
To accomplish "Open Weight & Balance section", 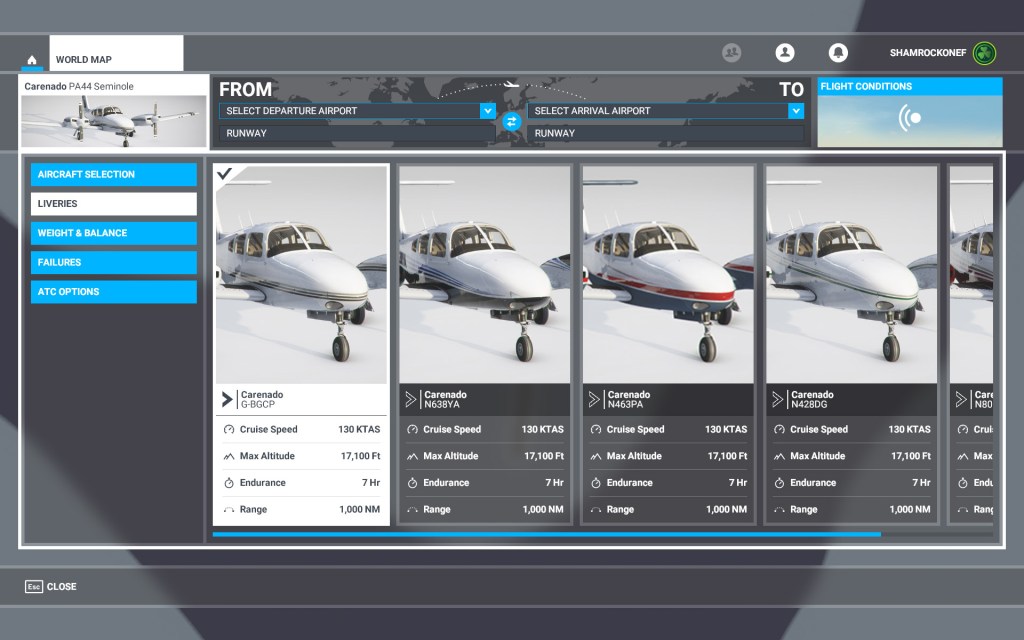I will (113, 233).
